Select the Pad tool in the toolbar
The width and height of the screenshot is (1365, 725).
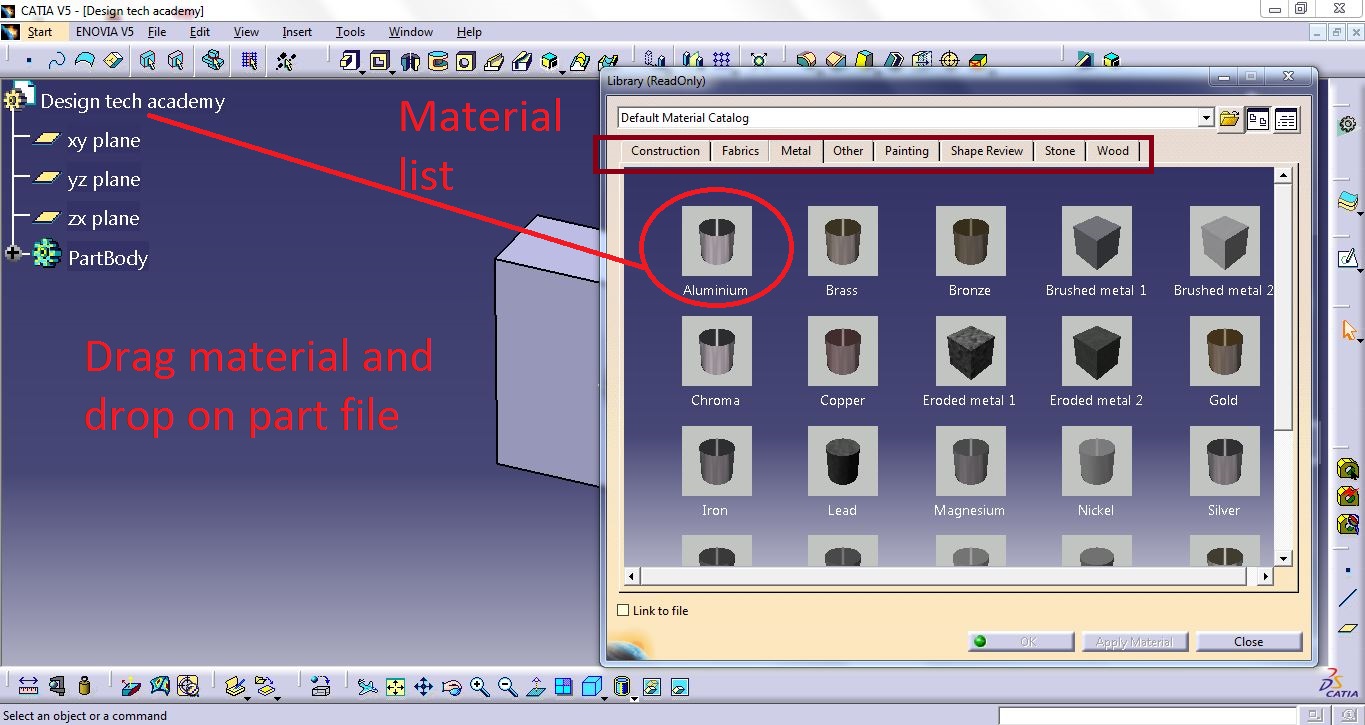tap(350, 62)
